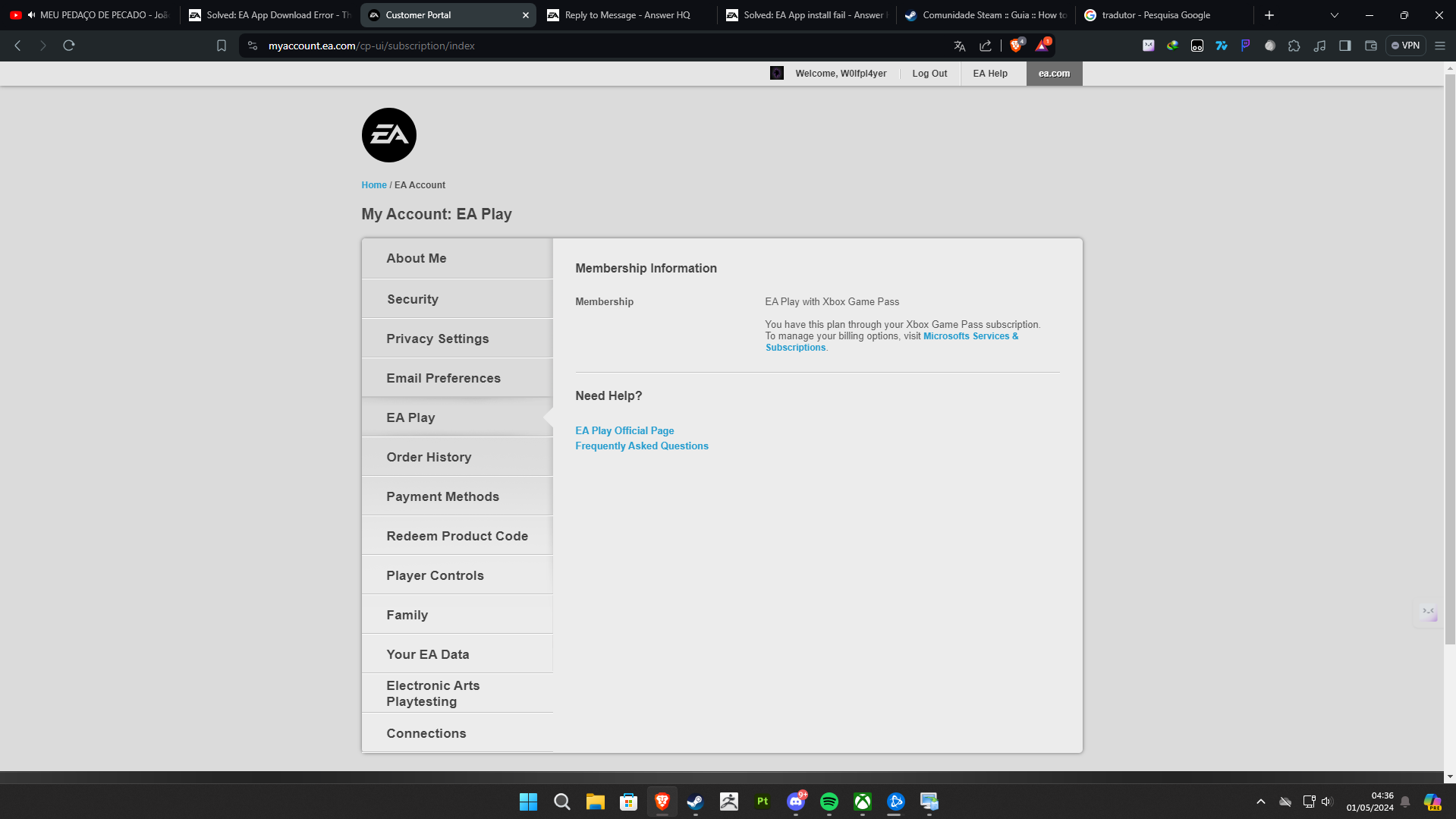Open the translate page icon in address bar
This screenshot has height=819, width=1456.
coord(960,46)
